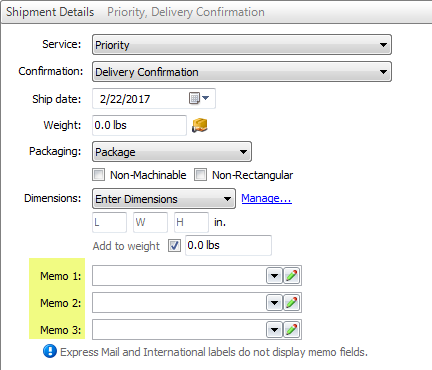Click the Manage... dimensions link
432x370 pixels.
pos(266,198)
